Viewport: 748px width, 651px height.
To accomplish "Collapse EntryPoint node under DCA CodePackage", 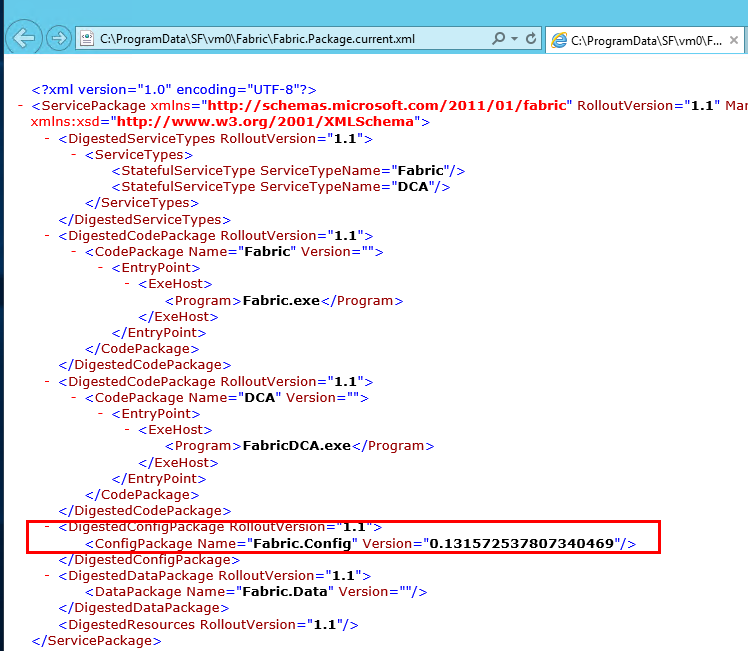I will (101, 413).
